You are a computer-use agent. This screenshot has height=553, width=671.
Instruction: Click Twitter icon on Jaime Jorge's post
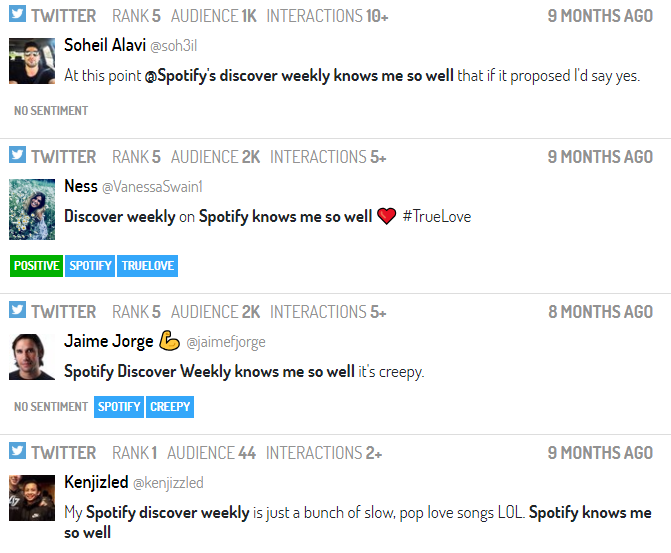click(x=18, y=309)
